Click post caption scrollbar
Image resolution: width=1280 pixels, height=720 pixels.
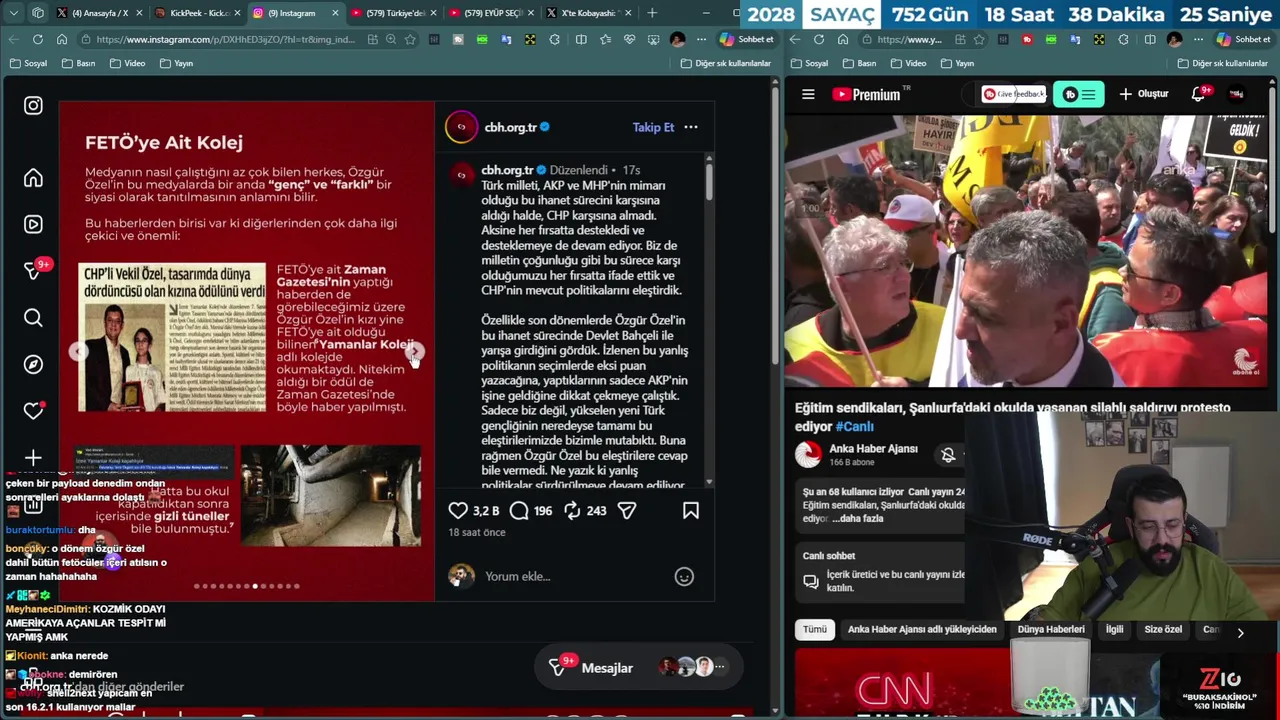click(709, 180)
